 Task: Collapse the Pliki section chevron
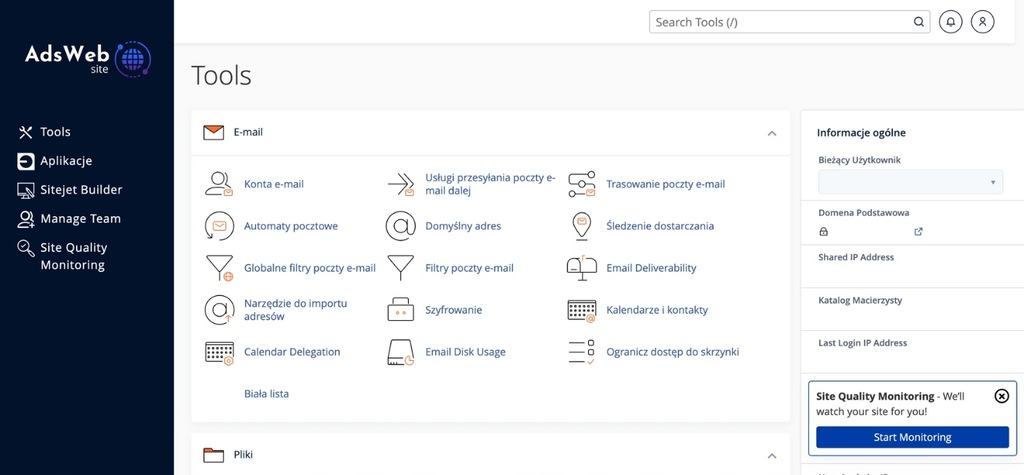772,455
